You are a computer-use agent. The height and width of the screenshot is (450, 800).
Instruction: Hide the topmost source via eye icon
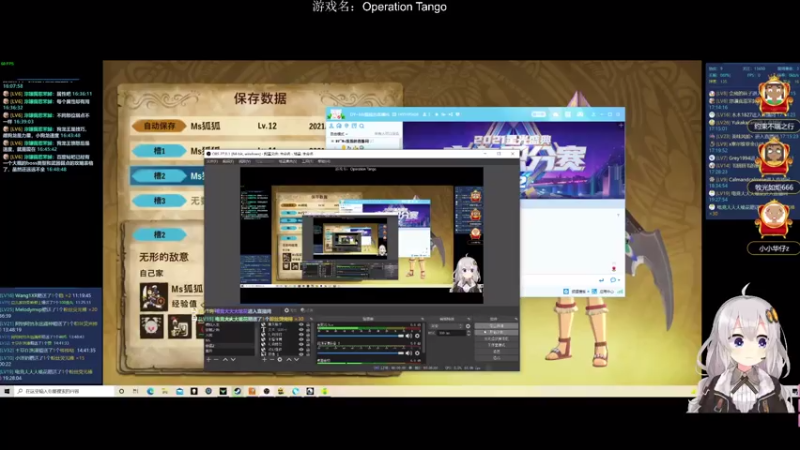[301, 324]
